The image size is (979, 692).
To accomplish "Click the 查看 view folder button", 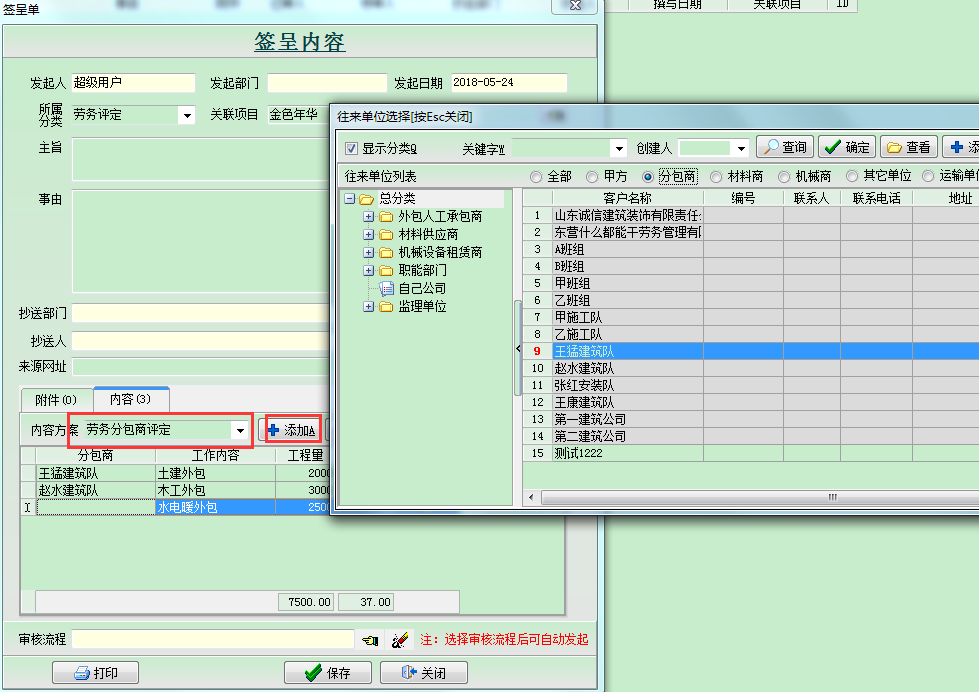I will pyautogui.click(x=908, y=147).
